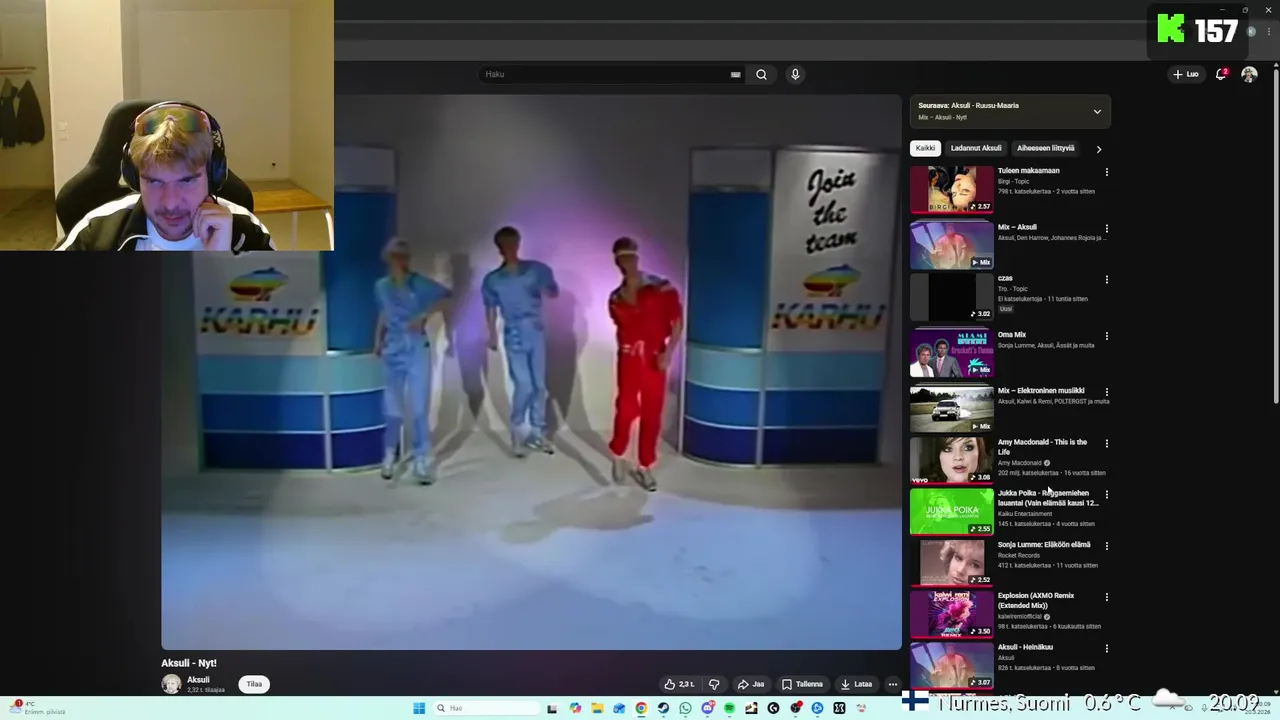Click the Lataa download button

856,684
